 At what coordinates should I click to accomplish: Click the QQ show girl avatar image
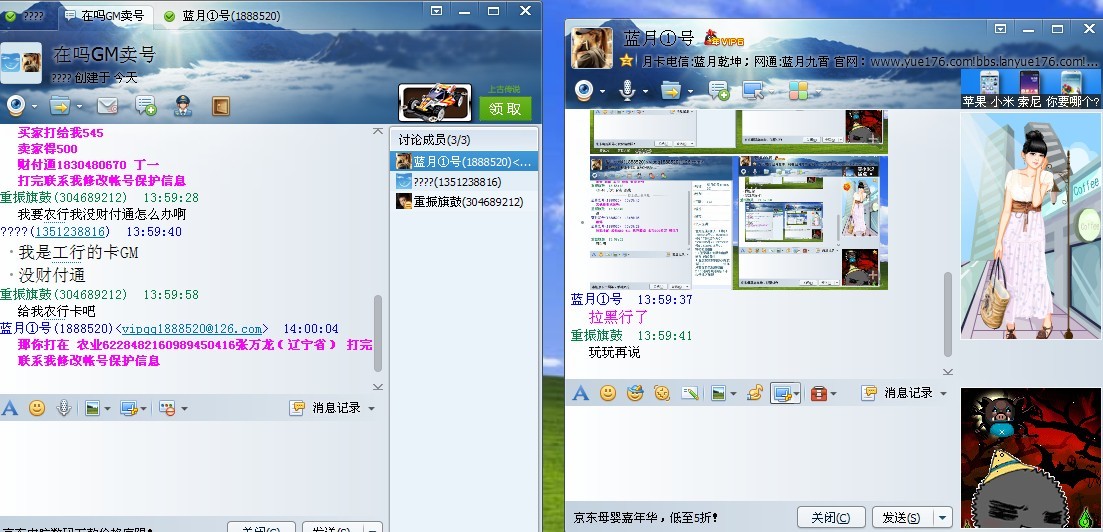[x=1031, y=225]
